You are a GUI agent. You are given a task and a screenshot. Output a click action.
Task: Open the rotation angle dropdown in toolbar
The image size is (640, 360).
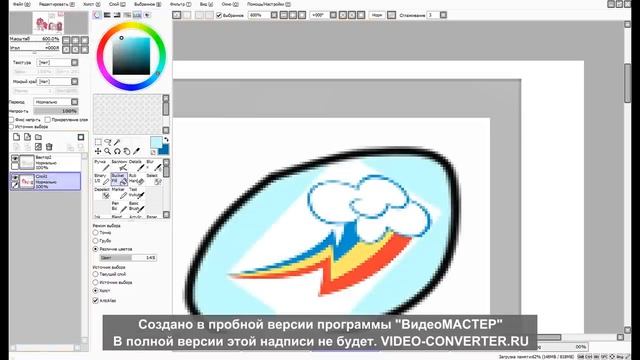333,15
